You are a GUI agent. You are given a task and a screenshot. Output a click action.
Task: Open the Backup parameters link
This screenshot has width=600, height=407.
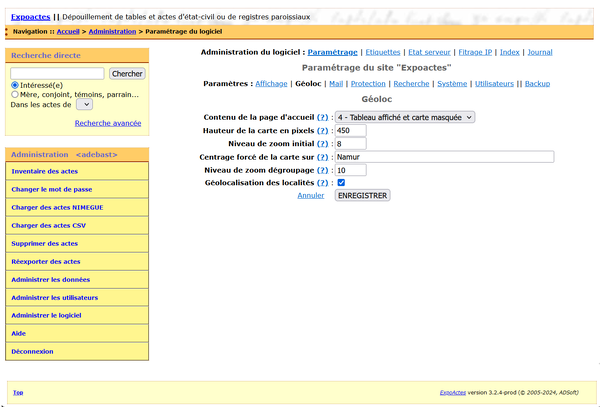[537, 83]
